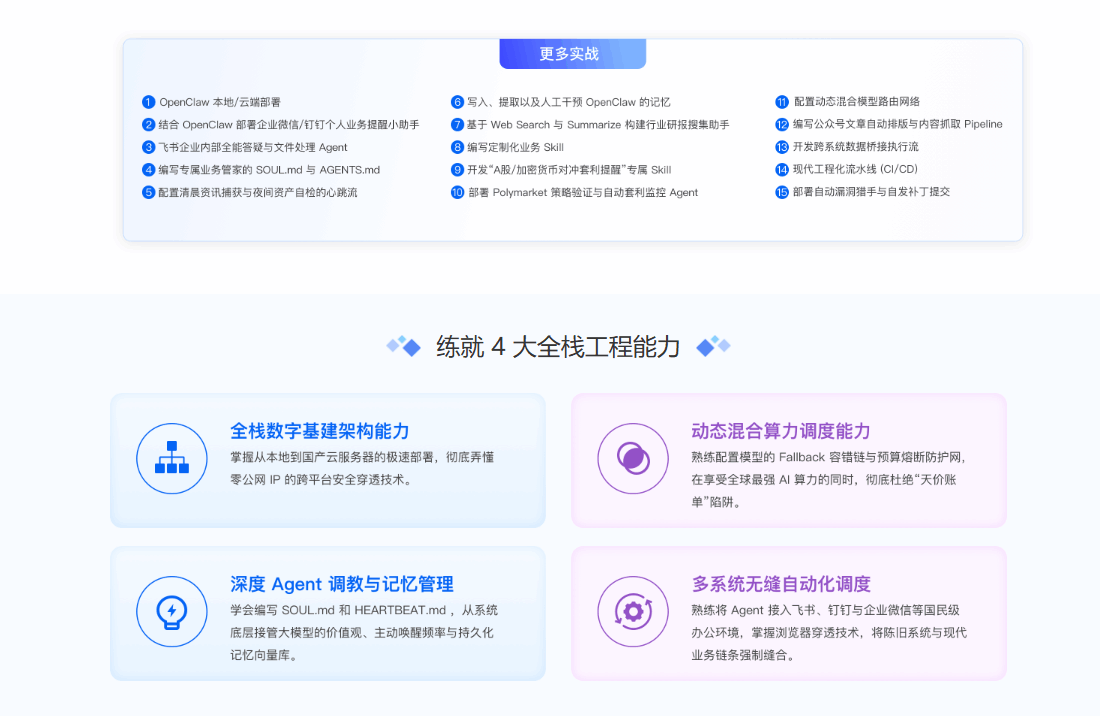Click item 配置动态混合模型路由网络

point(857,102)
